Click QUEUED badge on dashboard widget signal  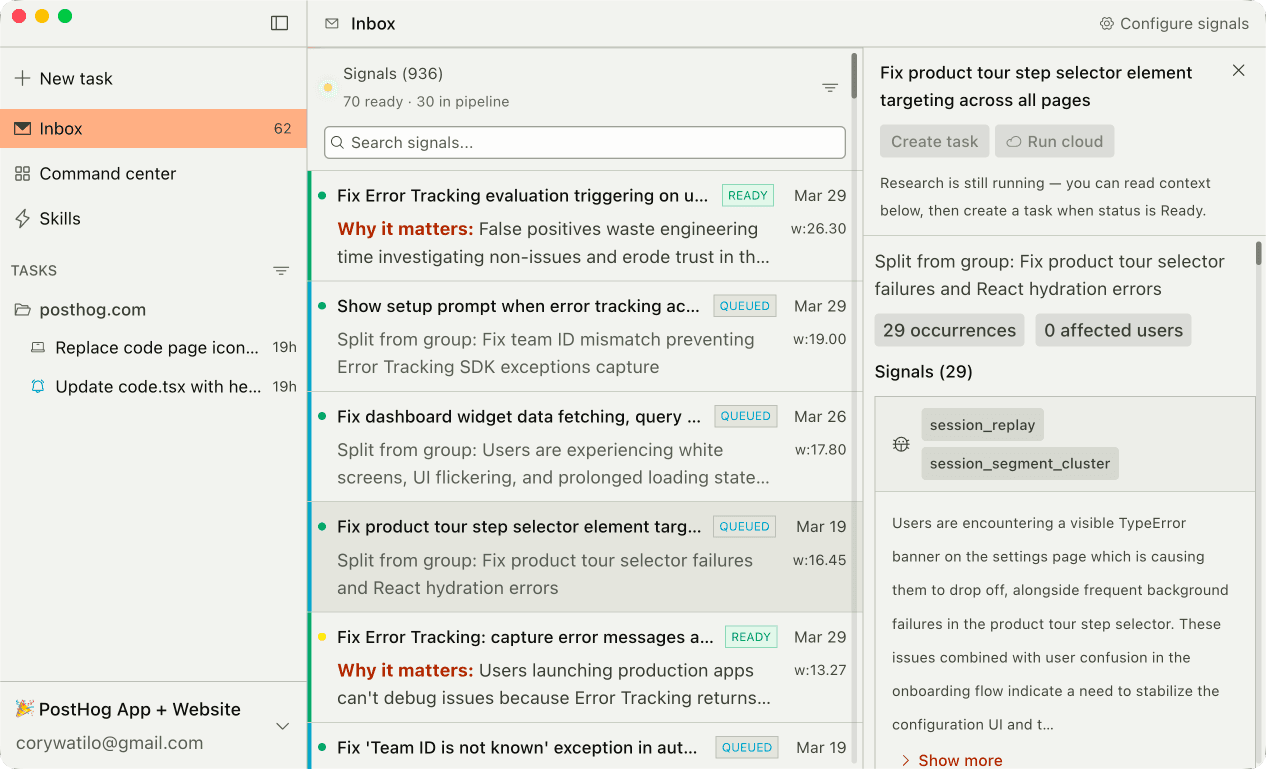(x=746, y=416)
